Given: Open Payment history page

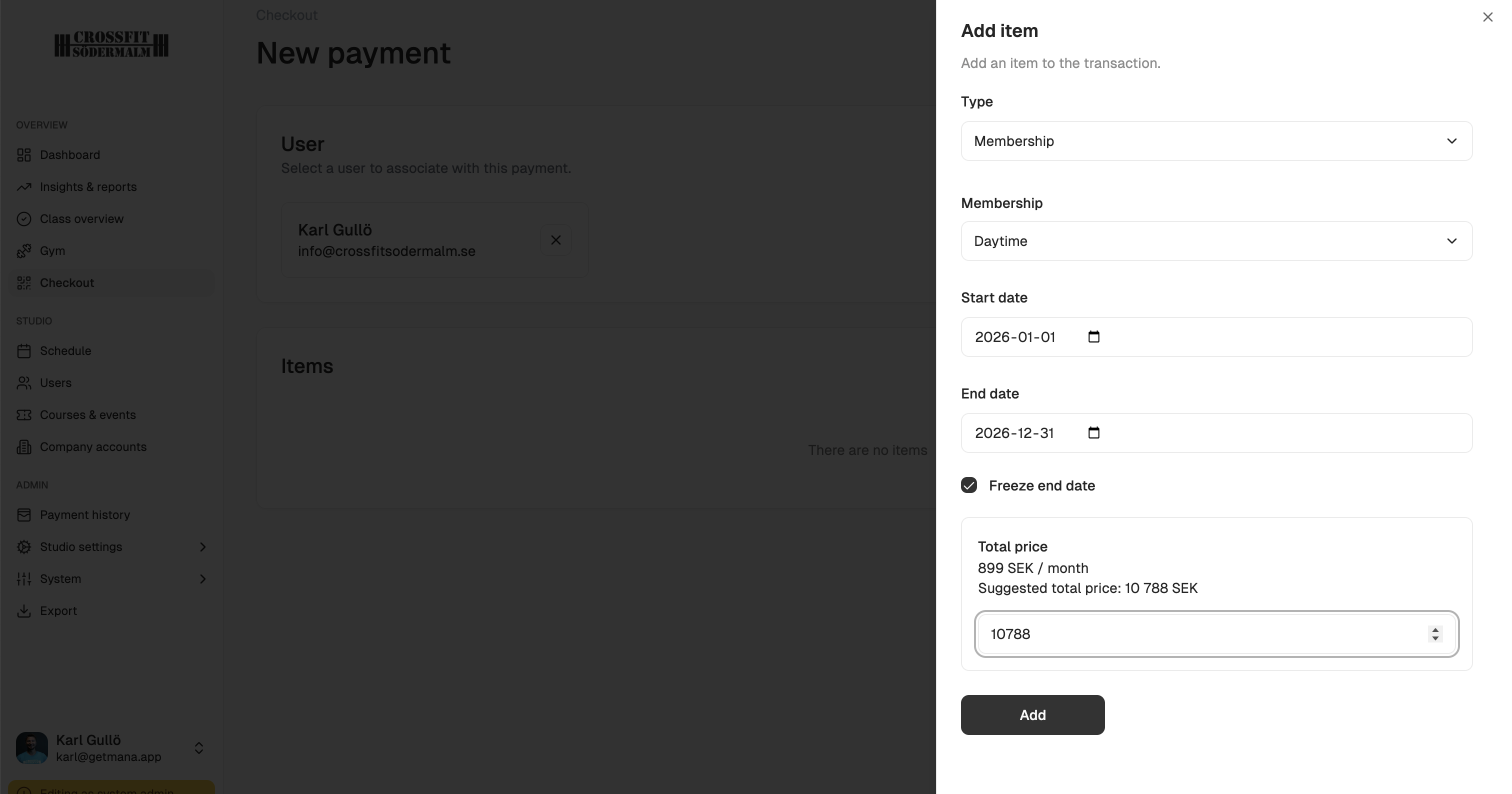Looking at the screenshot, I should click(84, 514).
